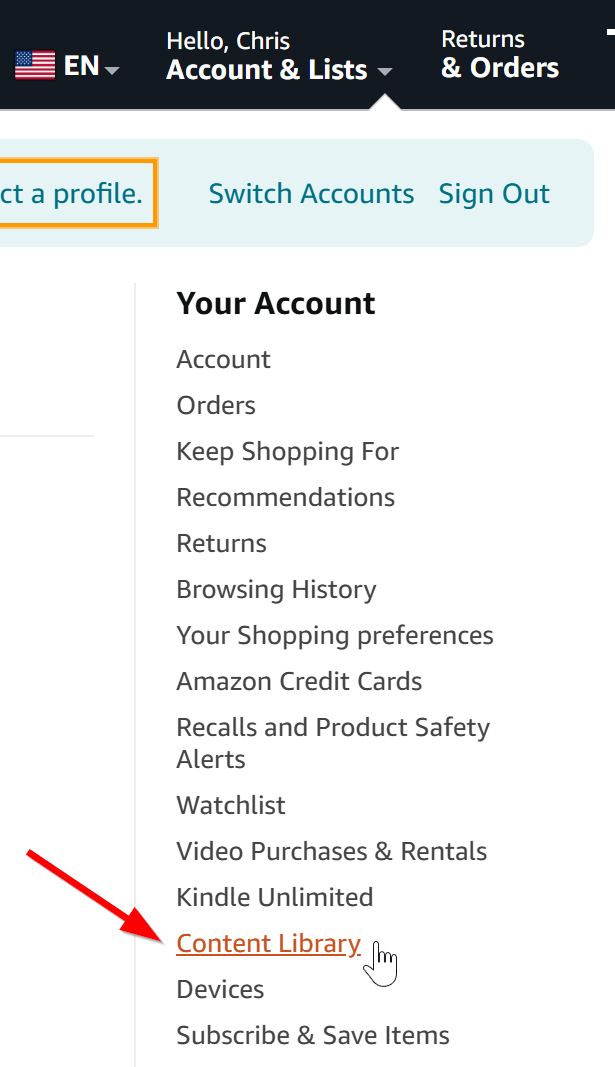Click the Content Library link

pos(268,943)
